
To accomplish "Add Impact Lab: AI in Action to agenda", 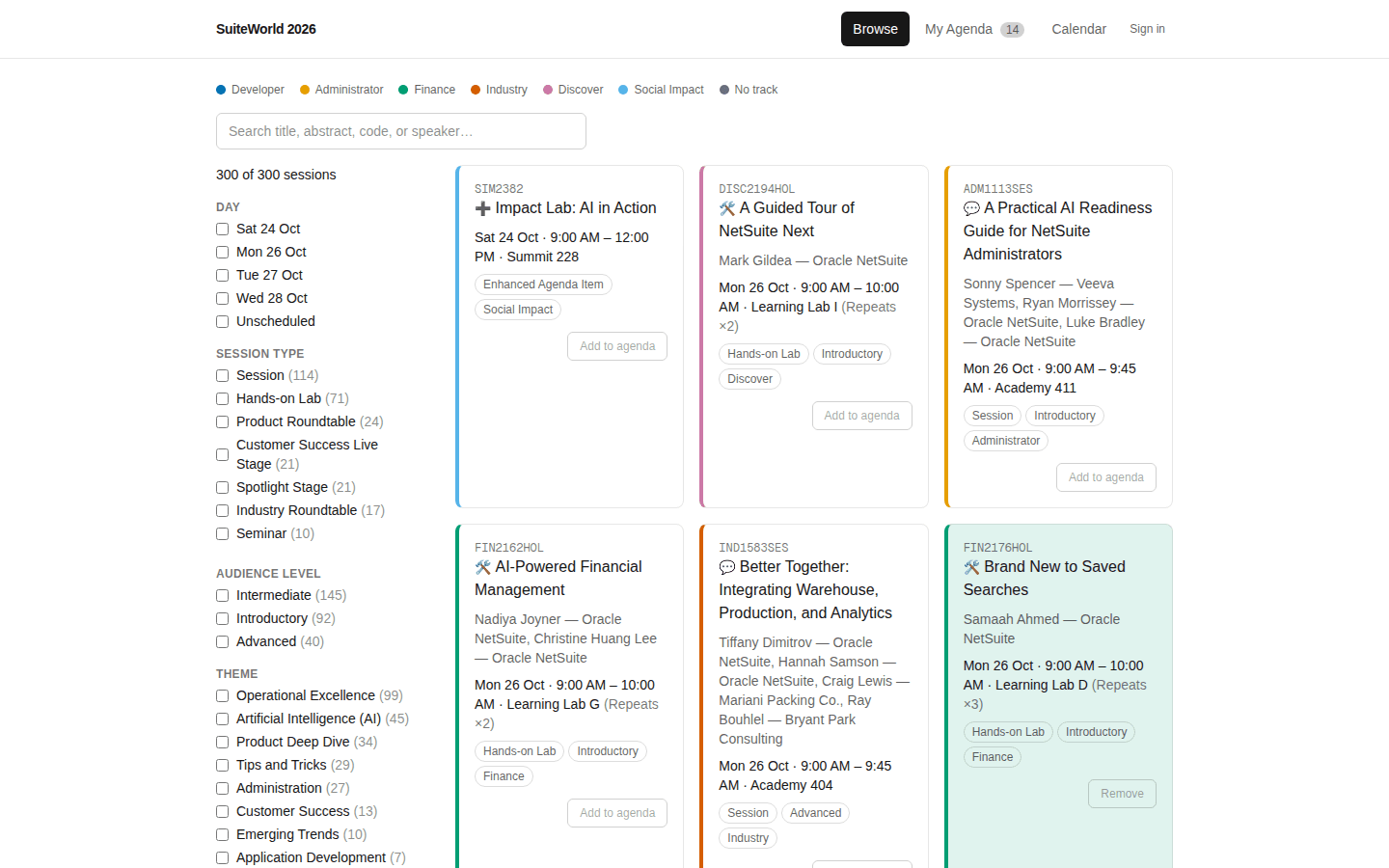I will tap(617, 346).
